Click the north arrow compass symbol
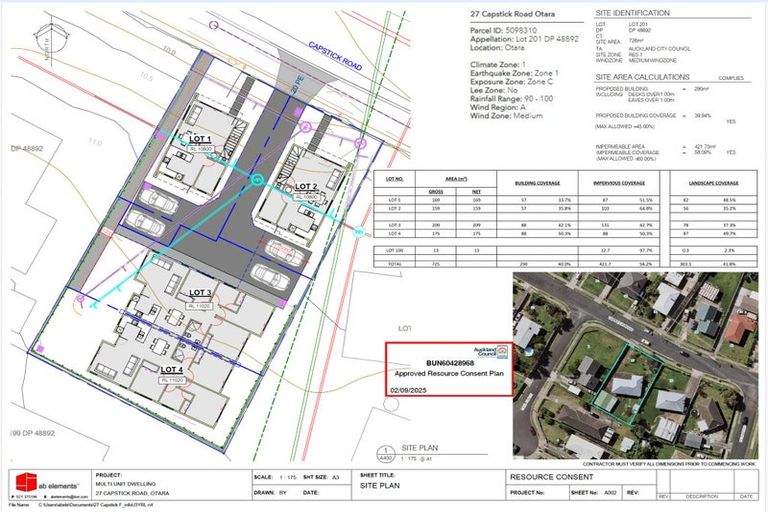 click(x=50, y=39)
